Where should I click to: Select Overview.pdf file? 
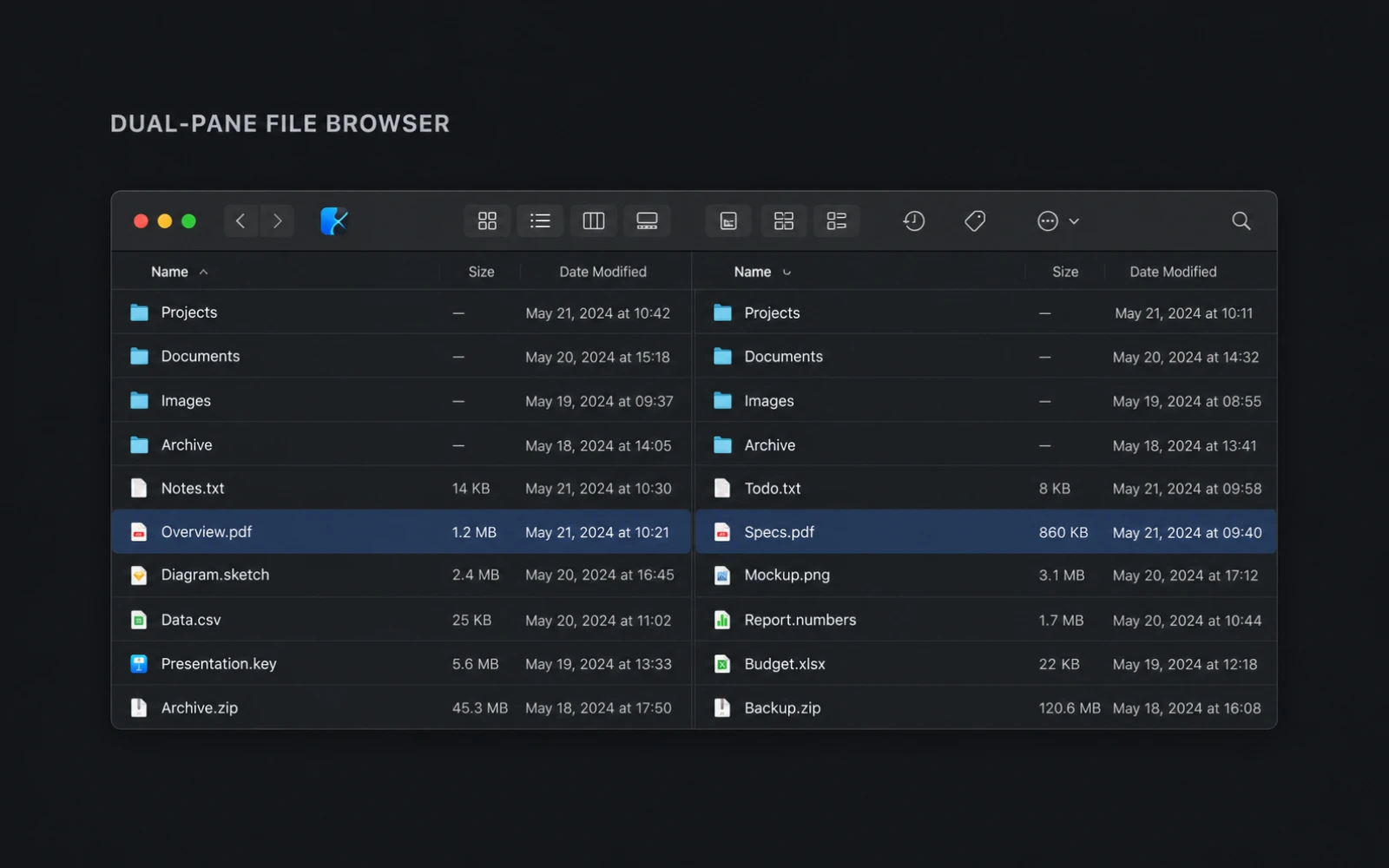[401, 532]
